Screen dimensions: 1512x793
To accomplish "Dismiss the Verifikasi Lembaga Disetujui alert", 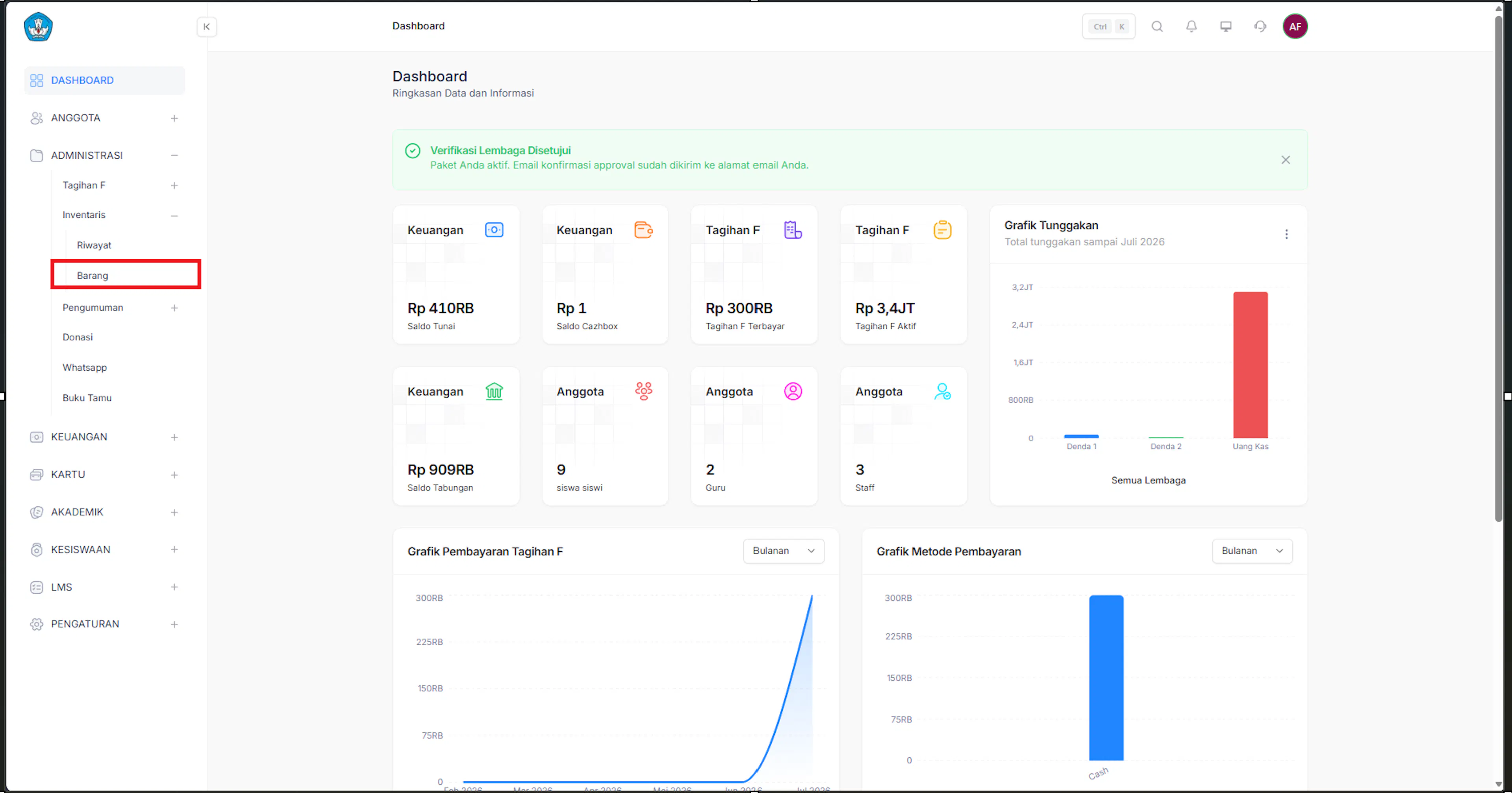I will tap(1286, 160).
